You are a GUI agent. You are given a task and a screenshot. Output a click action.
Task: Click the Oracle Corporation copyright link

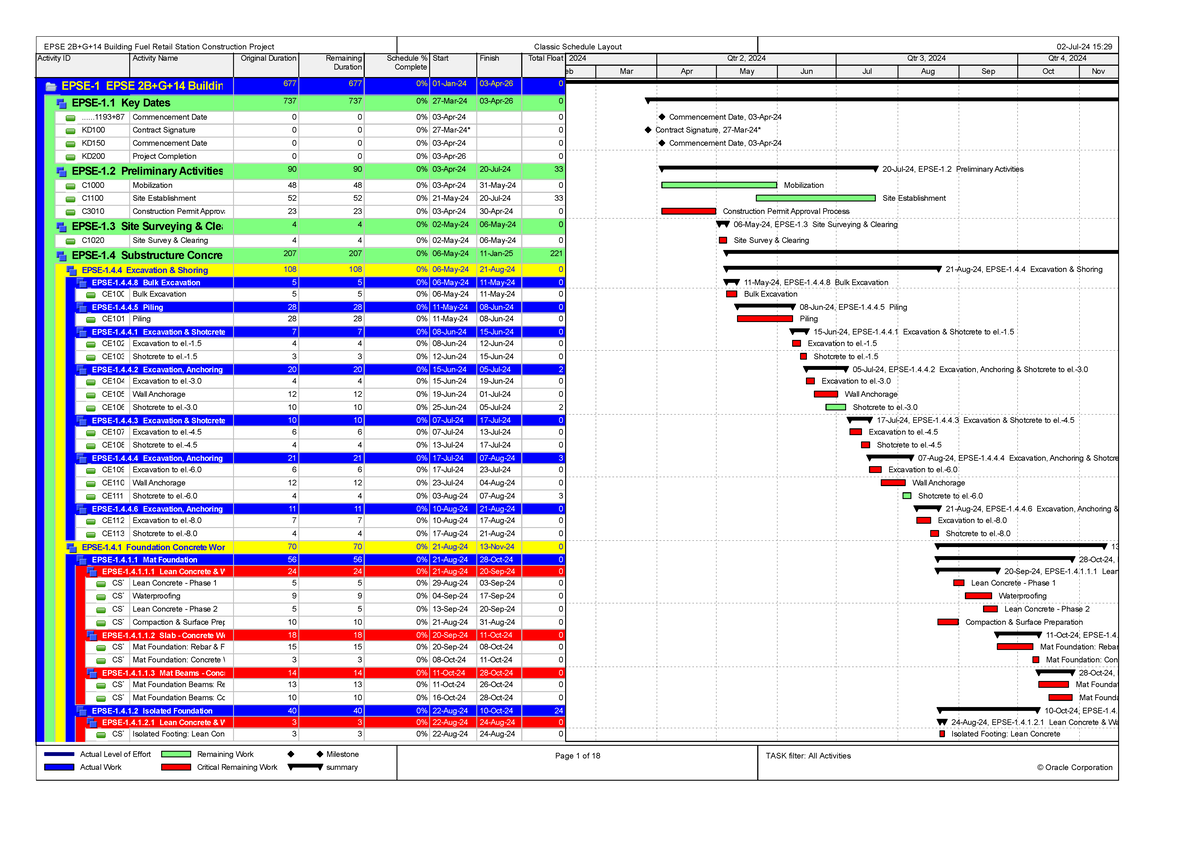pyautogui.click(x=1075, y=767)
